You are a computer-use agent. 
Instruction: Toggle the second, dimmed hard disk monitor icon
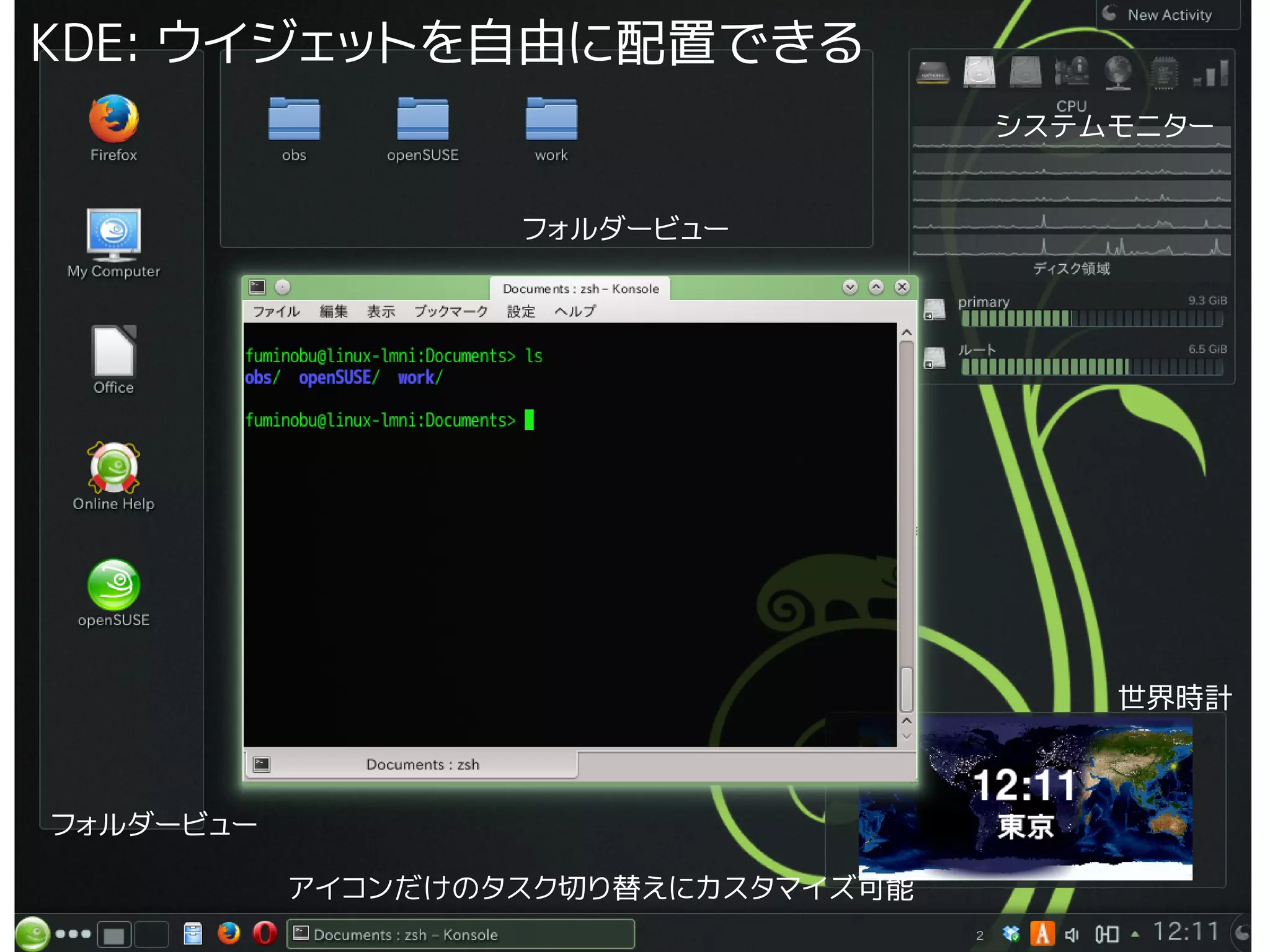tap(1026, 72)
